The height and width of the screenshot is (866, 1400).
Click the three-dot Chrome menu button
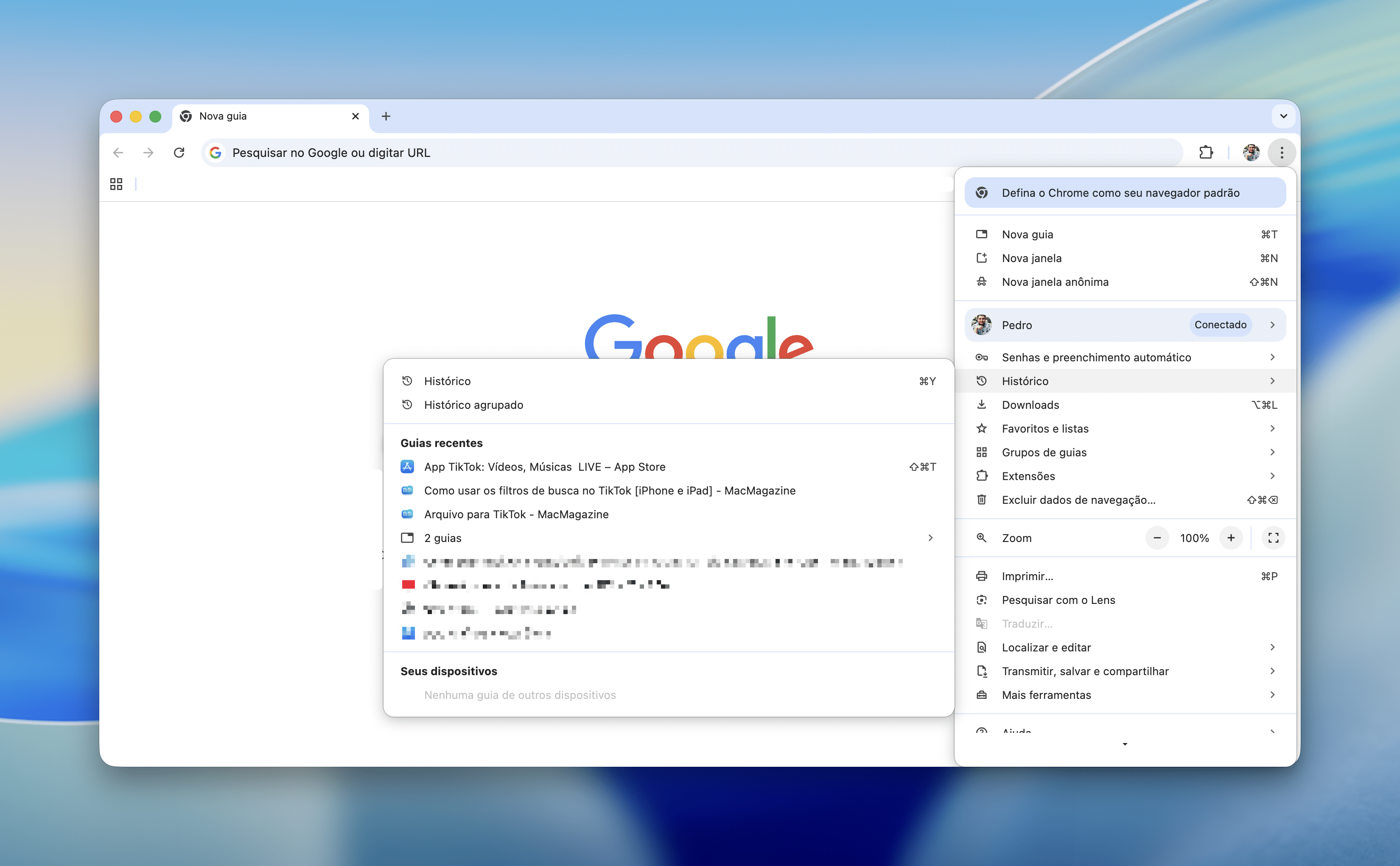tap(1281, 152)
